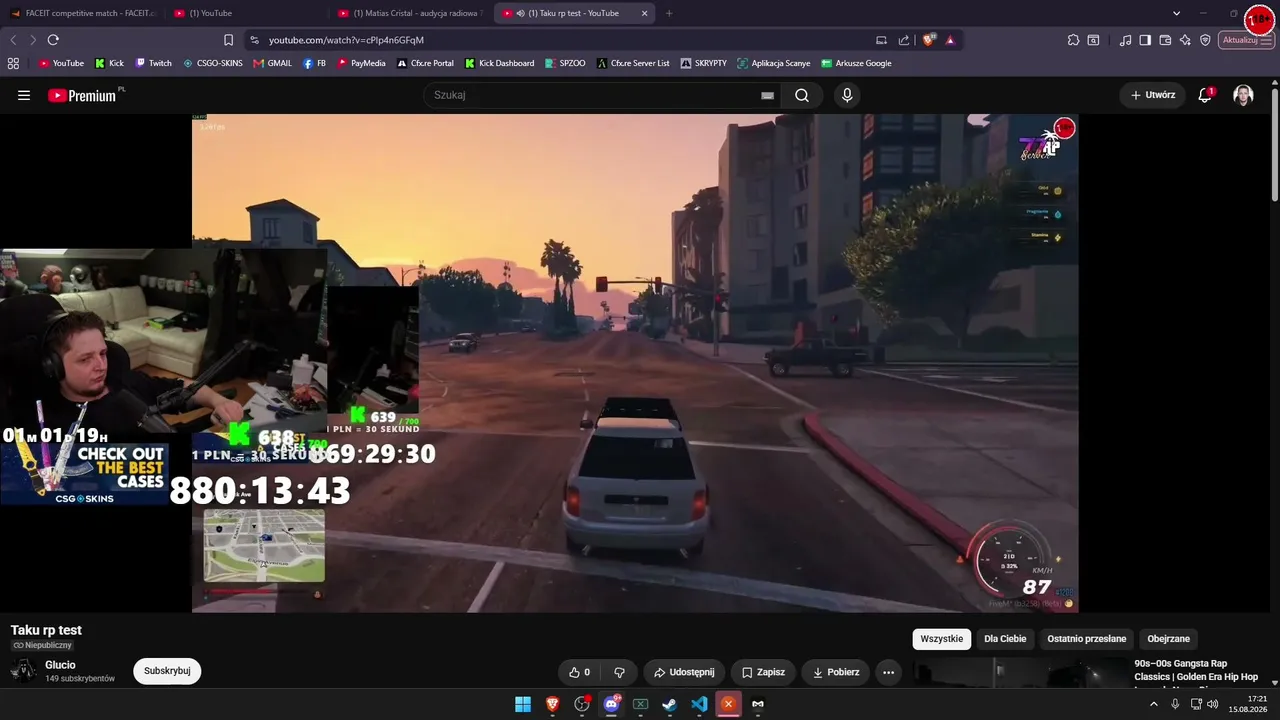Share this page from address bar

point(904,40)
